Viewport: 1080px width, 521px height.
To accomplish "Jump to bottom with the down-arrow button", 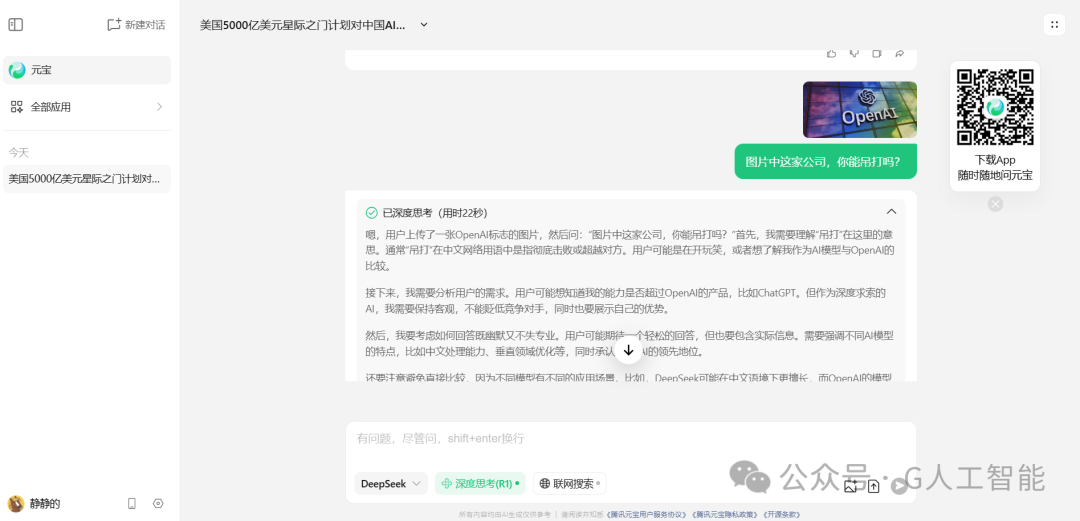I will pyautogui.click(x=628, y=350).
